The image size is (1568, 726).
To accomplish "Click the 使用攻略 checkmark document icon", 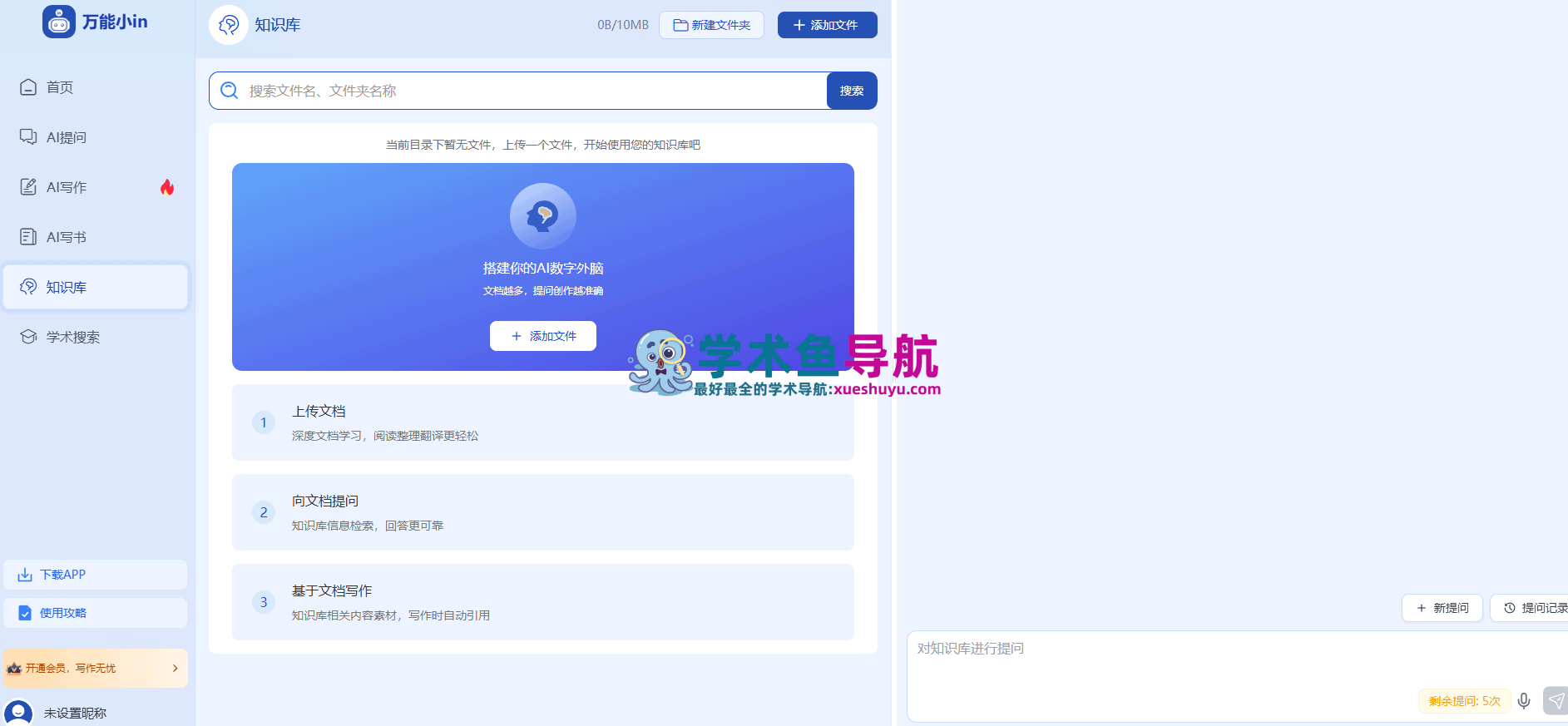I will coord(25,613).
